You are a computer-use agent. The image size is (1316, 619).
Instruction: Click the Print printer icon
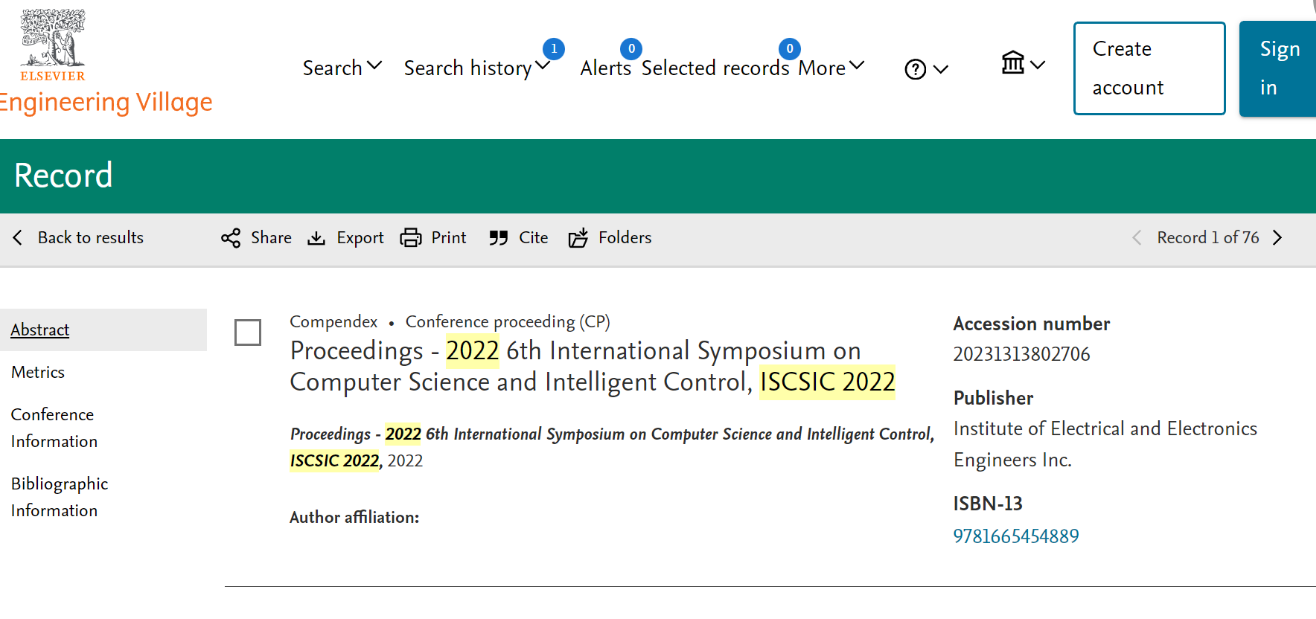411,238
